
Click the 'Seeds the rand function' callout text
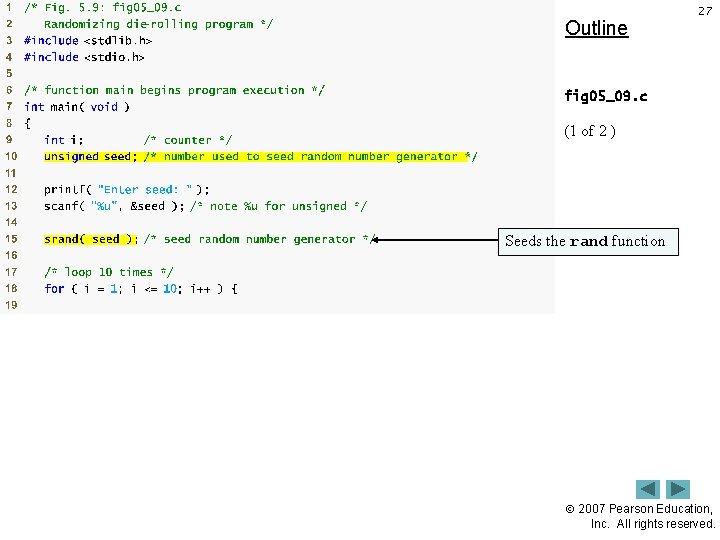coord(585,241)
